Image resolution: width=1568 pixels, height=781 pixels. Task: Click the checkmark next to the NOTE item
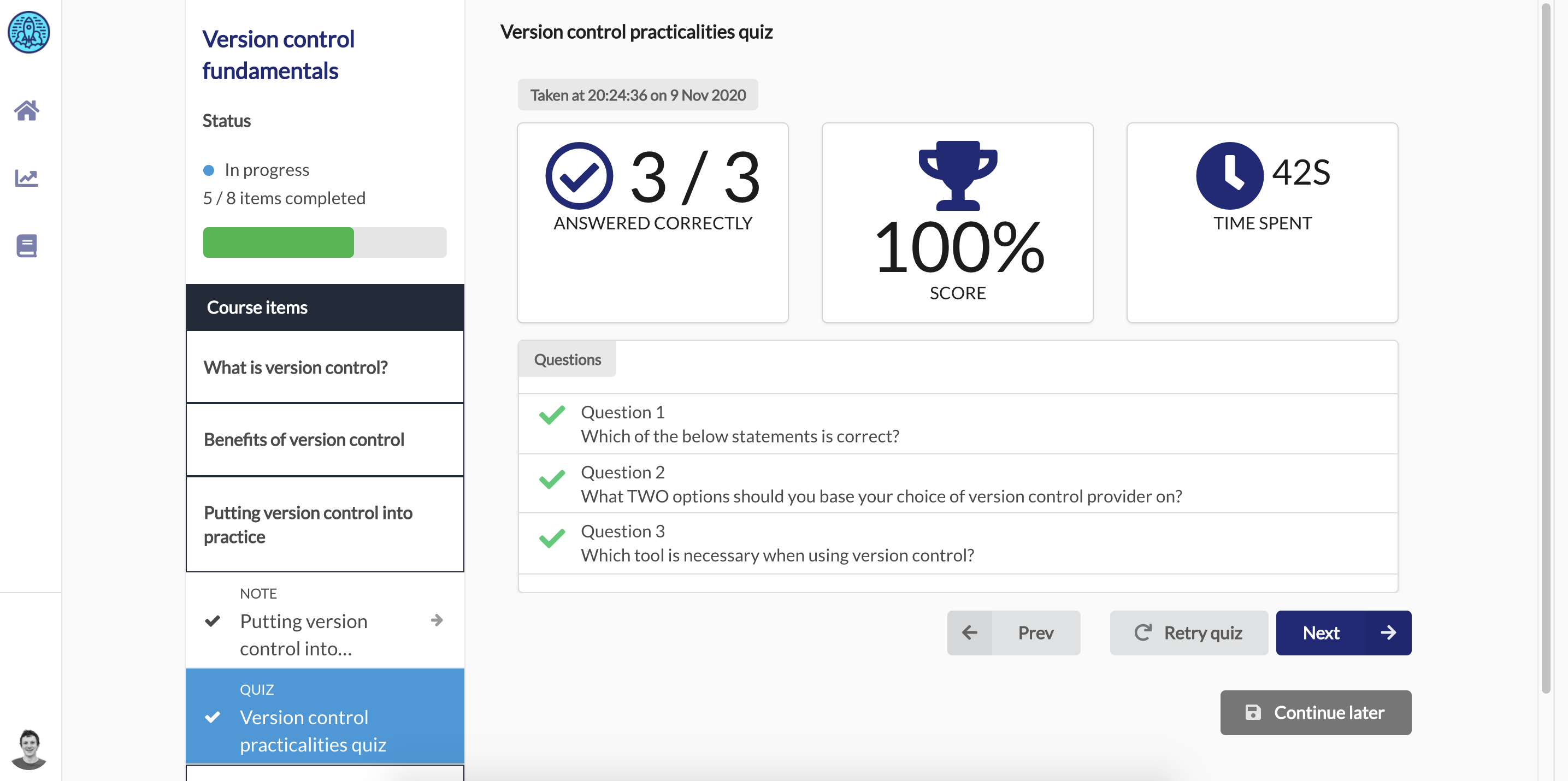coord(213,621)
